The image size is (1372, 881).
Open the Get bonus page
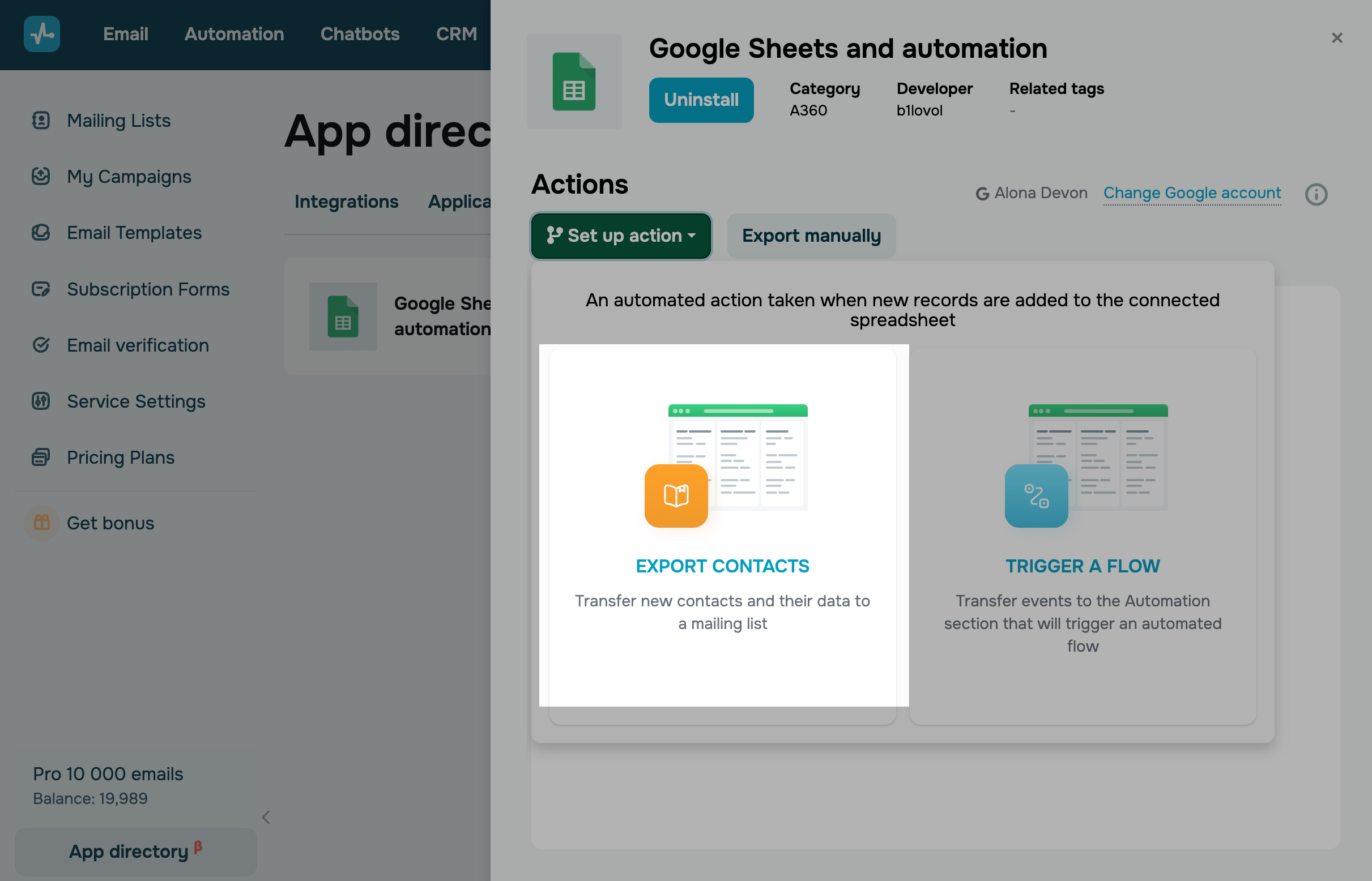point(110,524)
